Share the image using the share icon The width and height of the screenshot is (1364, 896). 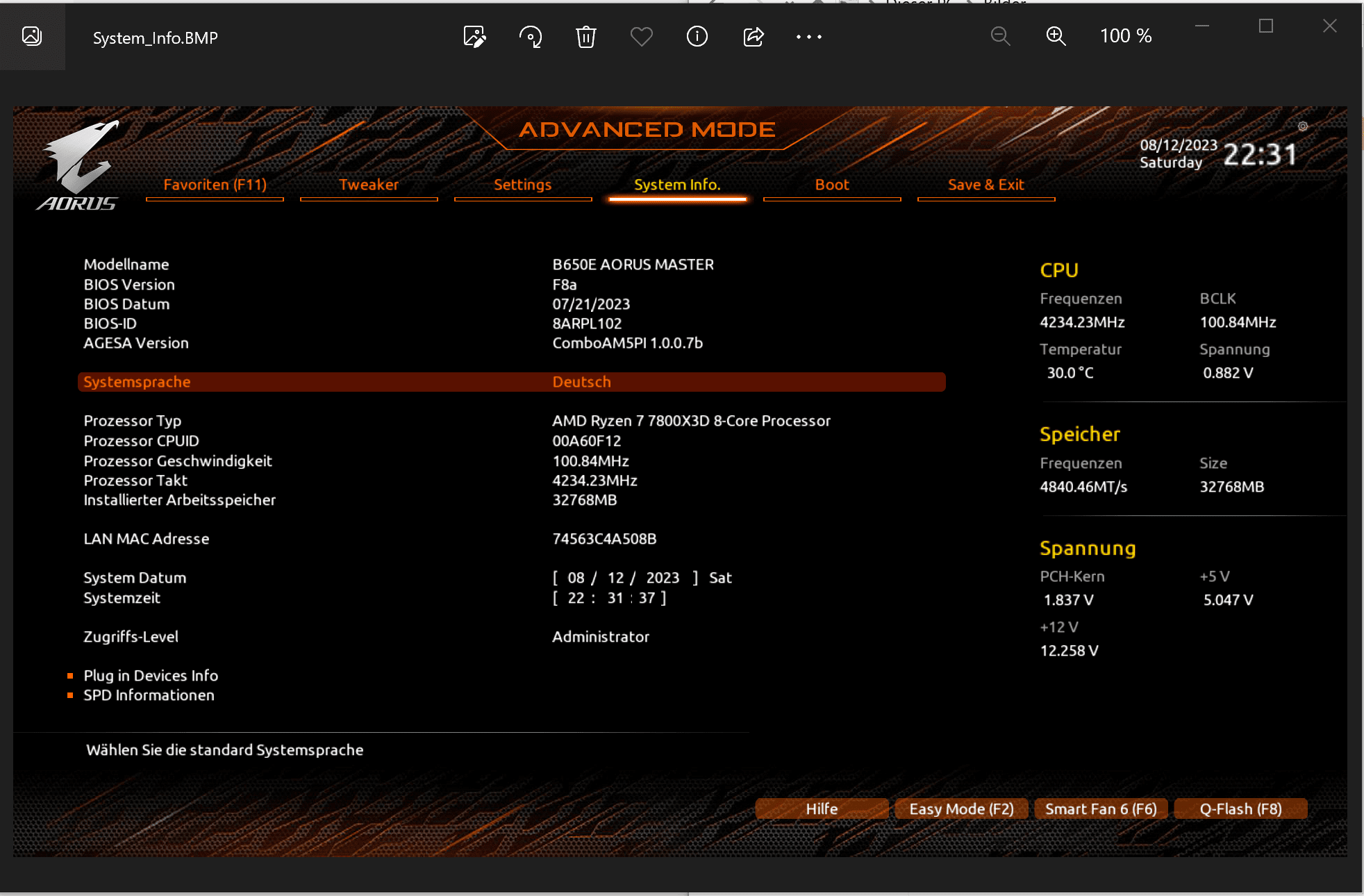point(754,36)
